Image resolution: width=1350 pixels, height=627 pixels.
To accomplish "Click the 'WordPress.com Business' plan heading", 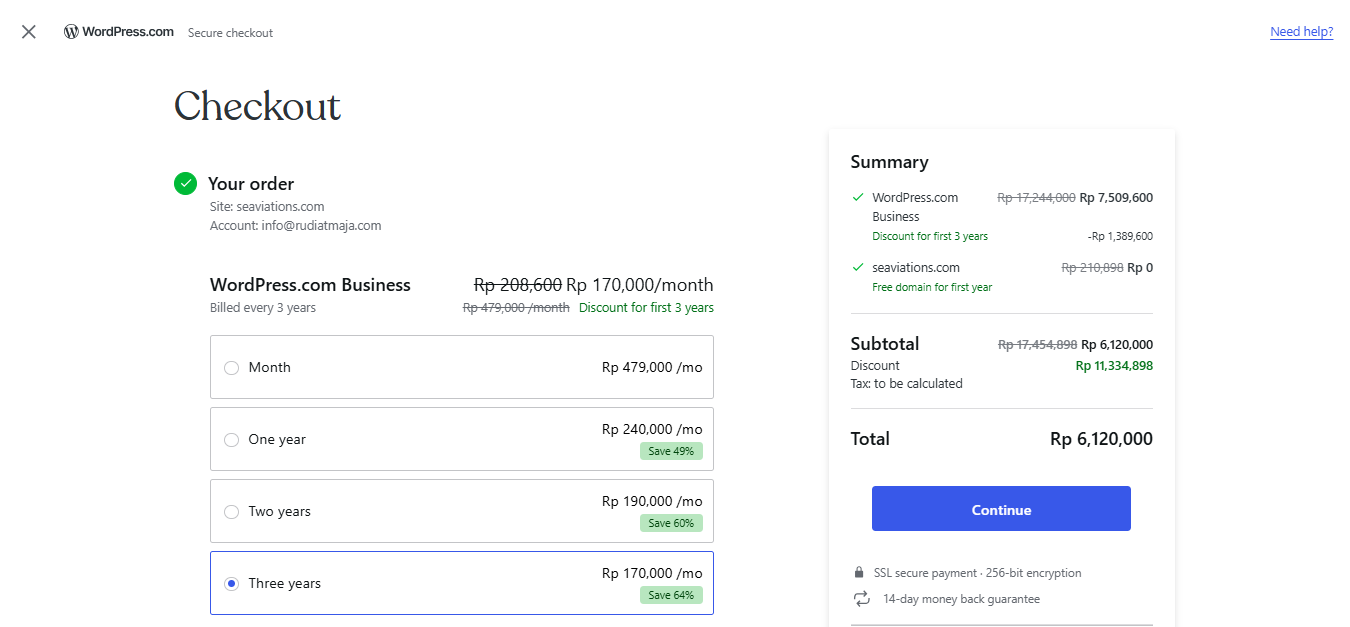I will 310,285.
